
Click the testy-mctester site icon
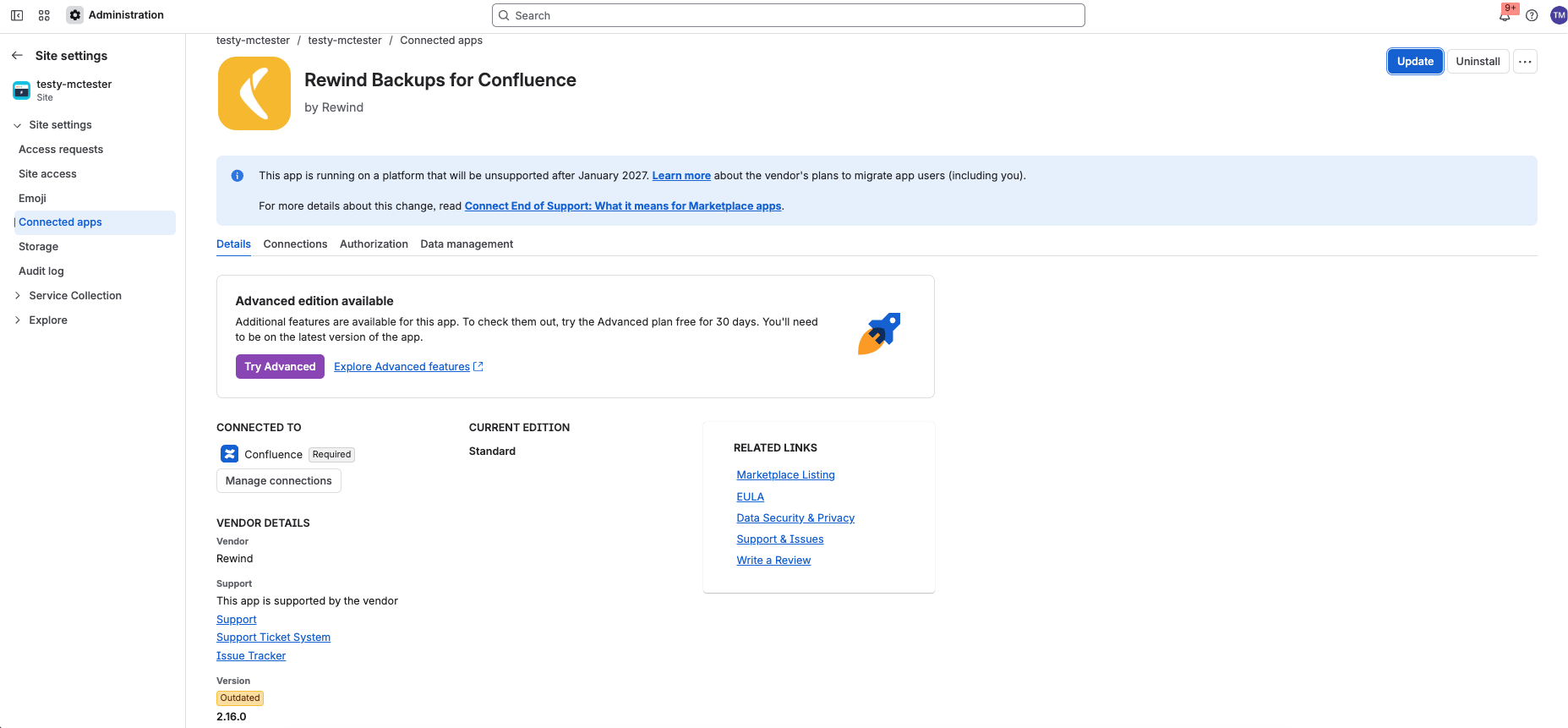(22, 90)
